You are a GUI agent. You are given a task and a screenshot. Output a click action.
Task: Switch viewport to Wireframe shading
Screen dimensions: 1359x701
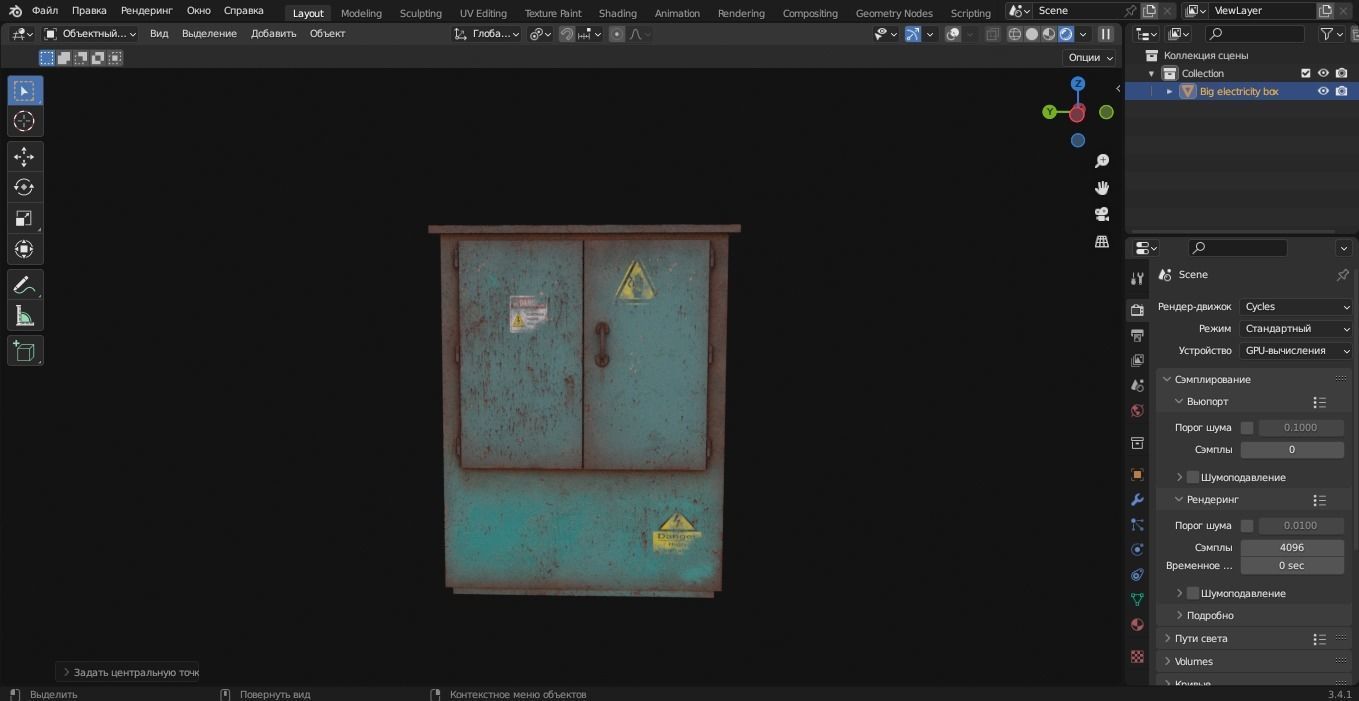pos(1015,34)
